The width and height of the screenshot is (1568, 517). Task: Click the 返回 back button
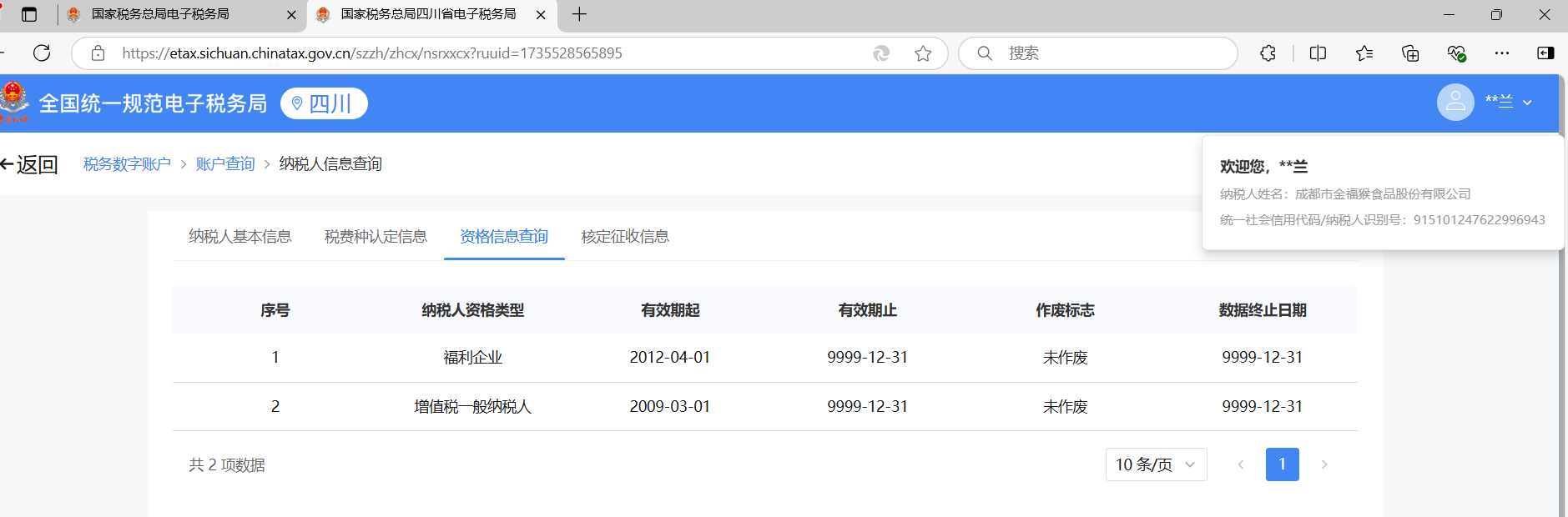pos(30,164)
